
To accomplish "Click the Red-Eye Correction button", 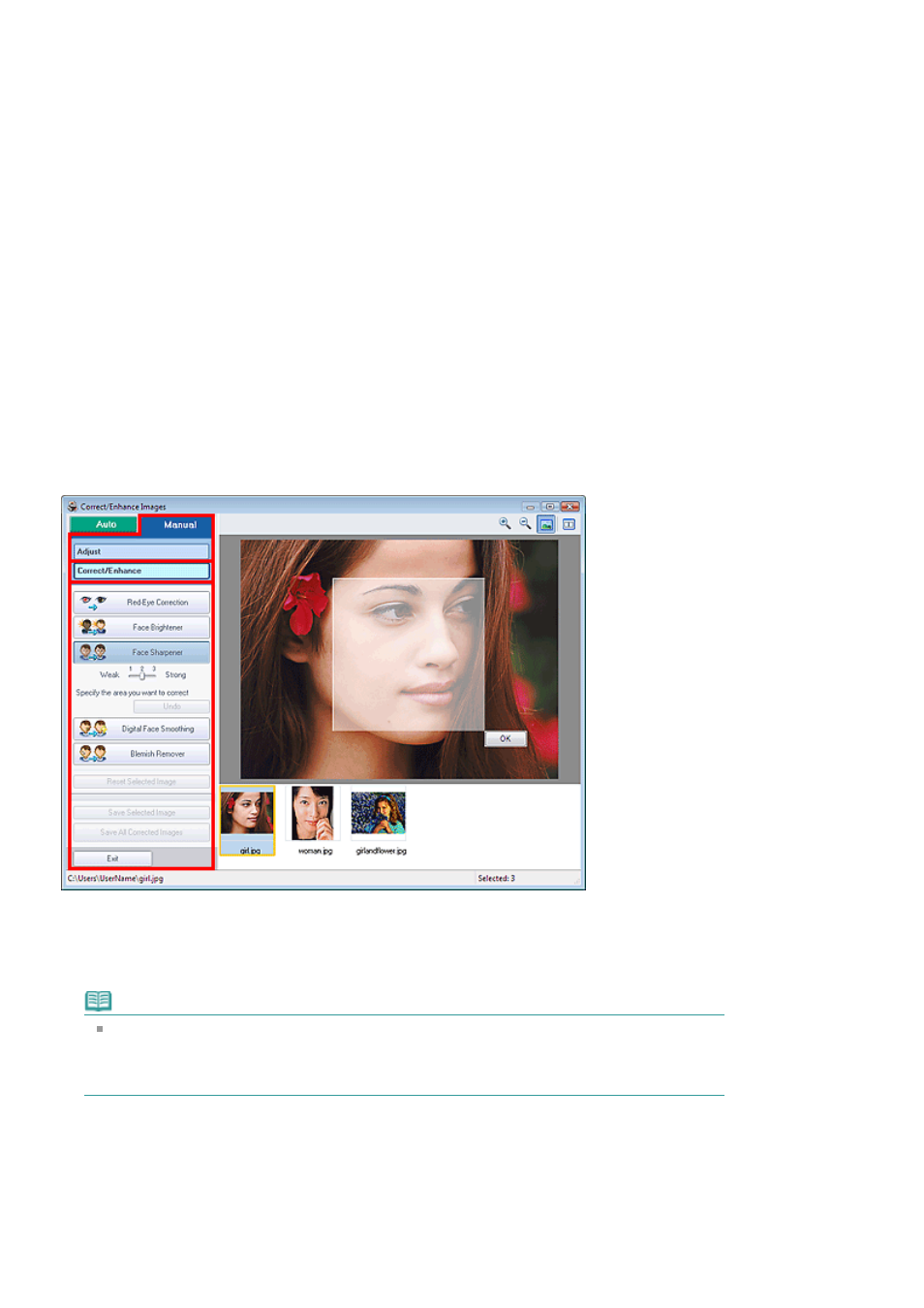I will [141, 602].
